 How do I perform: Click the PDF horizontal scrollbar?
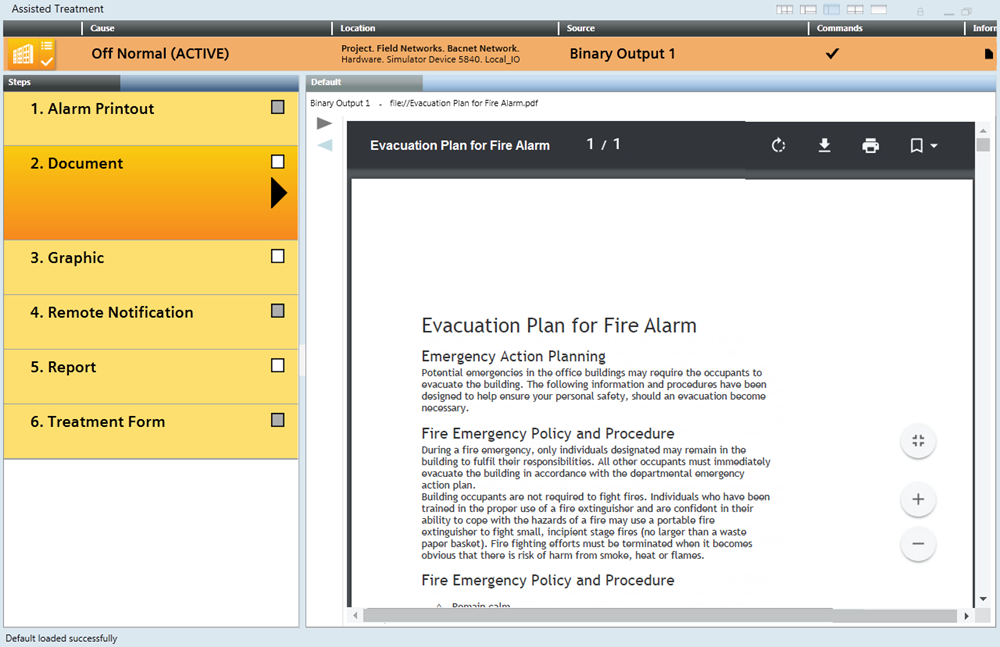(660, 616)
